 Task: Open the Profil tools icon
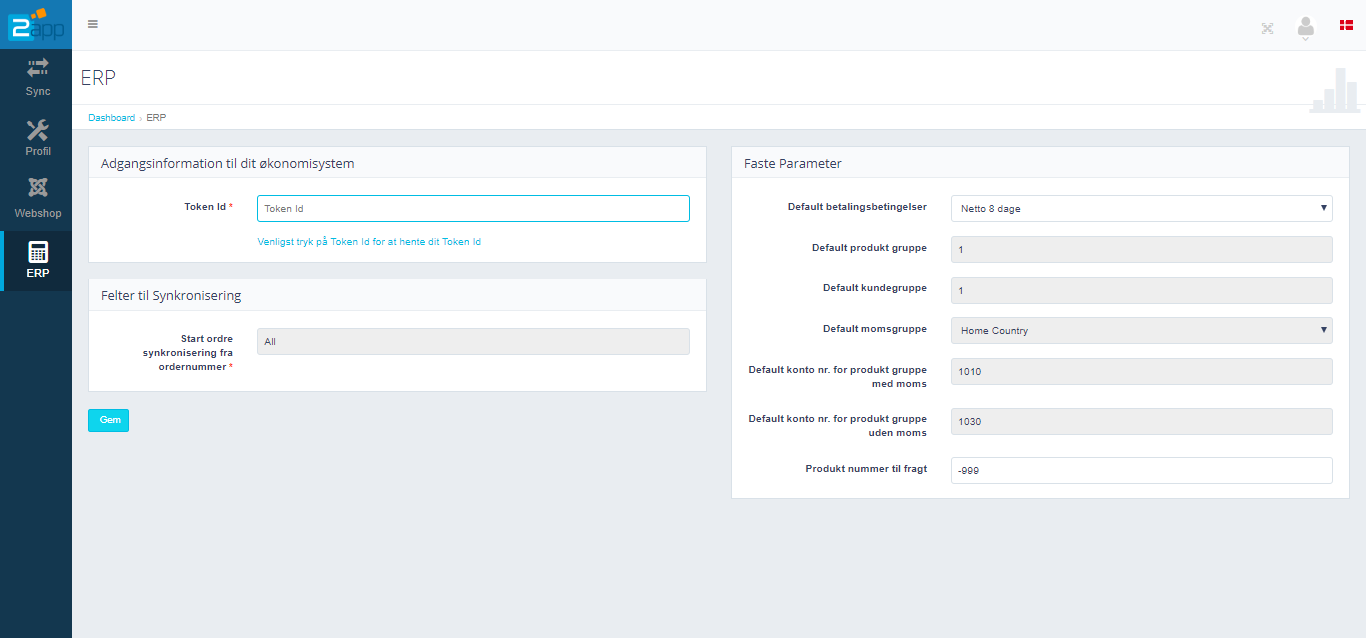point(38,129)
